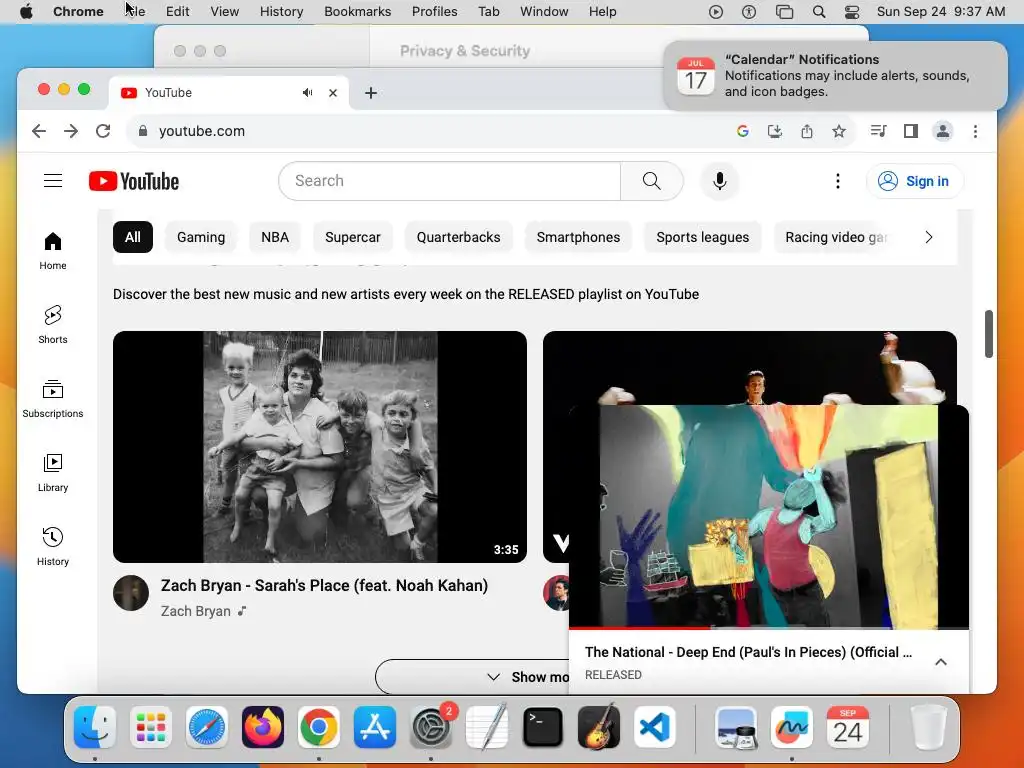Expand section with Show more button
The image size is (1024, 768).
tap(473, 677)
